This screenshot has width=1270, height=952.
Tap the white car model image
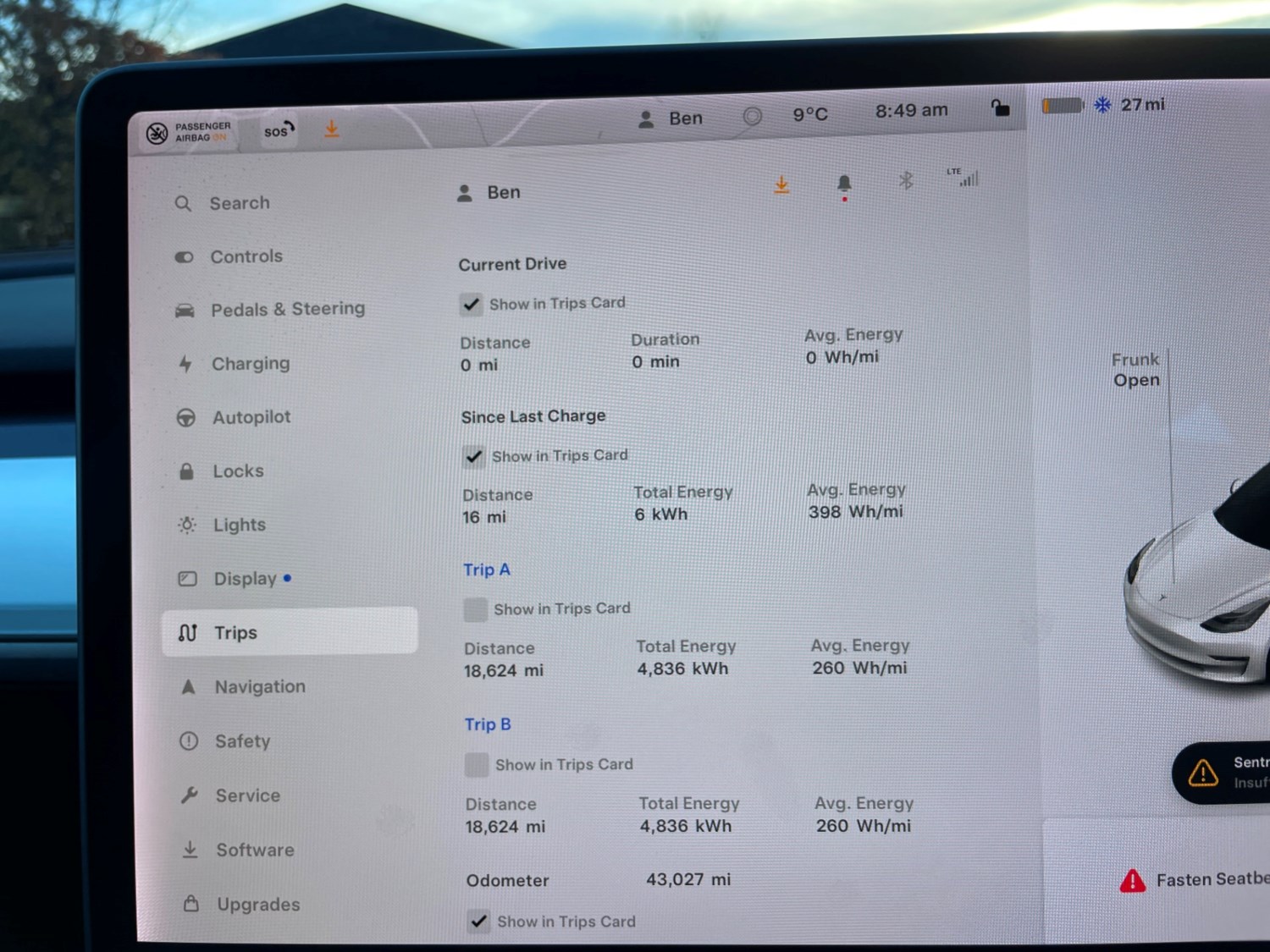tap(1197, 577)
